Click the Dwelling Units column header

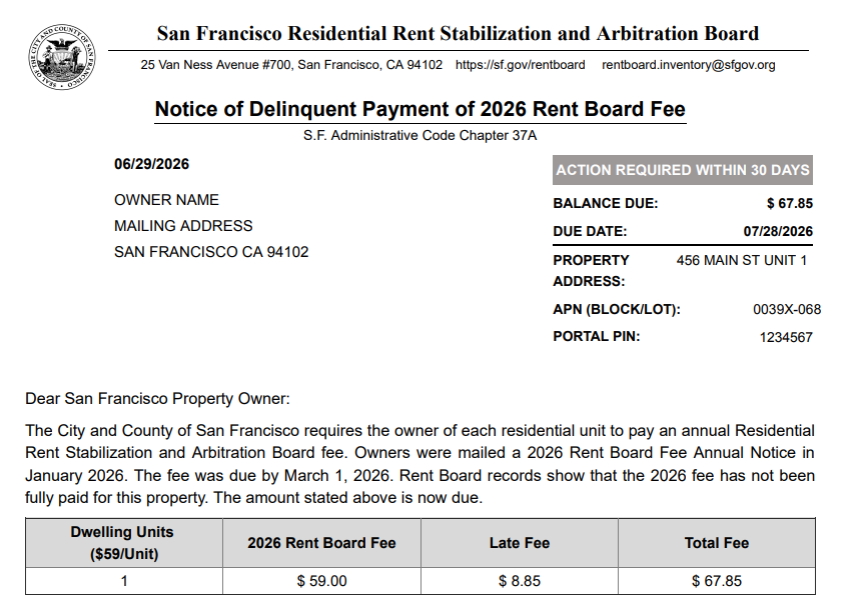(x=124, y=543)
